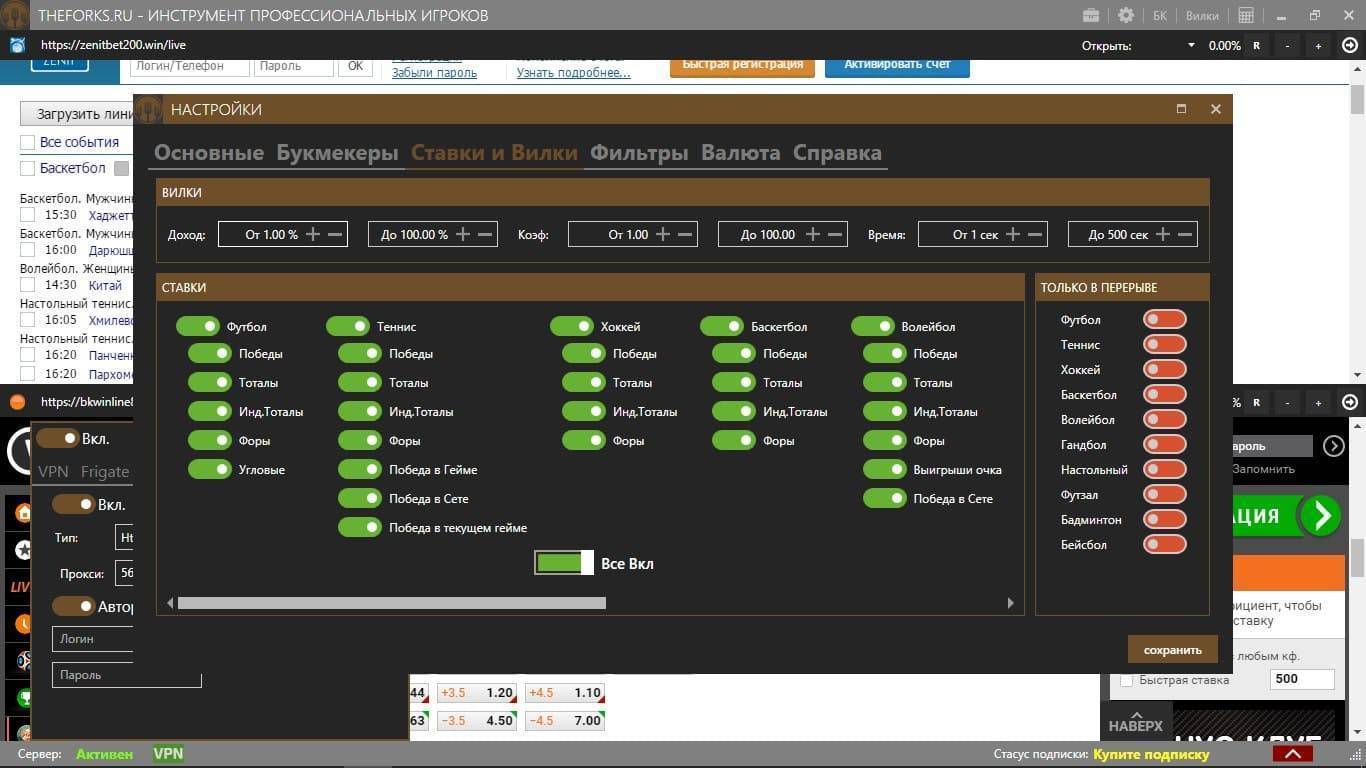Switch to Основные settings tab

pyautogui.click(x=209, y=153)
